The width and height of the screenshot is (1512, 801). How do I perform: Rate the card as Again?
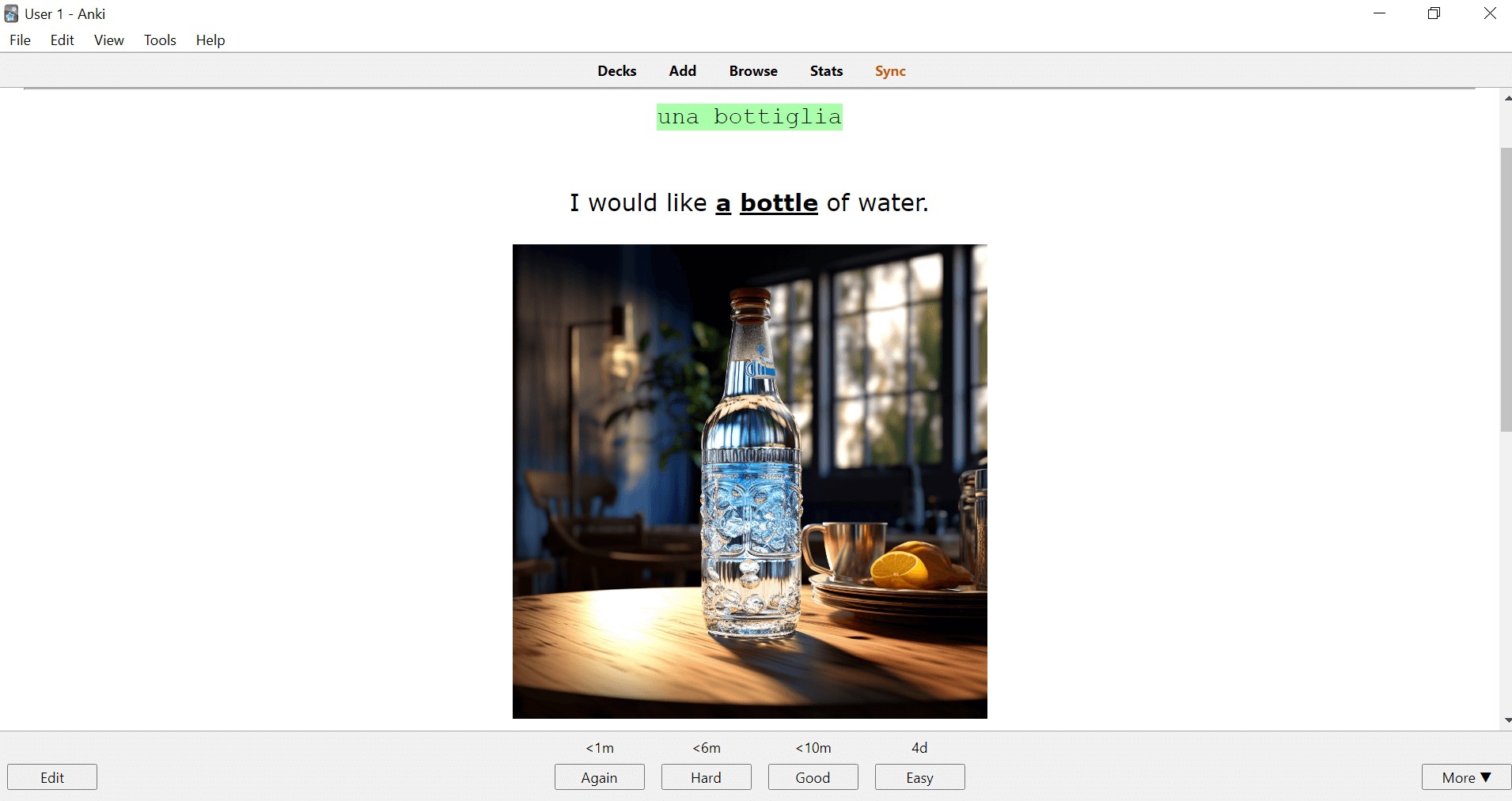(599, 777)
